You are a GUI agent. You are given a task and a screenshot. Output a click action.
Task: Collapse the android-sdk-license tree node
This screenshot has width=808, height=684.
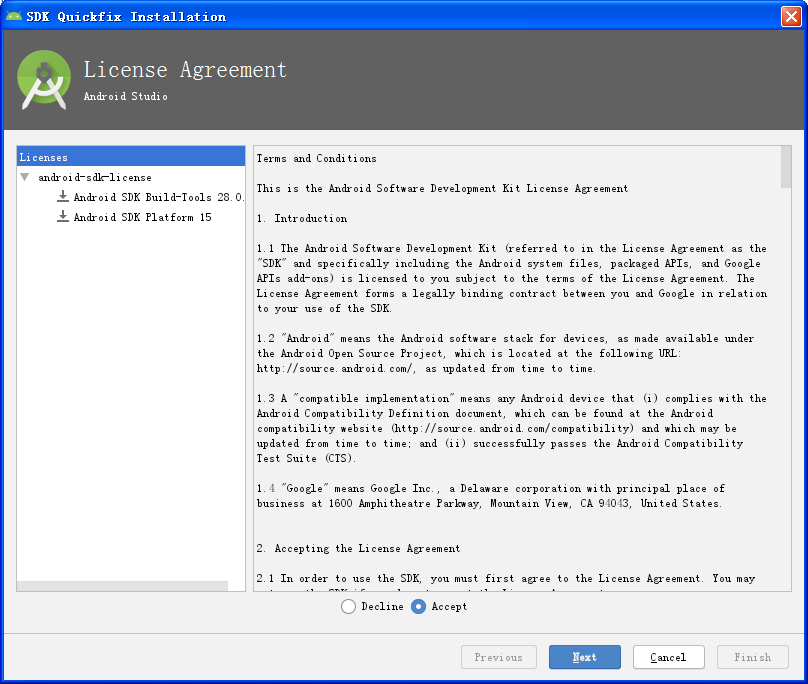click(25, 177)
